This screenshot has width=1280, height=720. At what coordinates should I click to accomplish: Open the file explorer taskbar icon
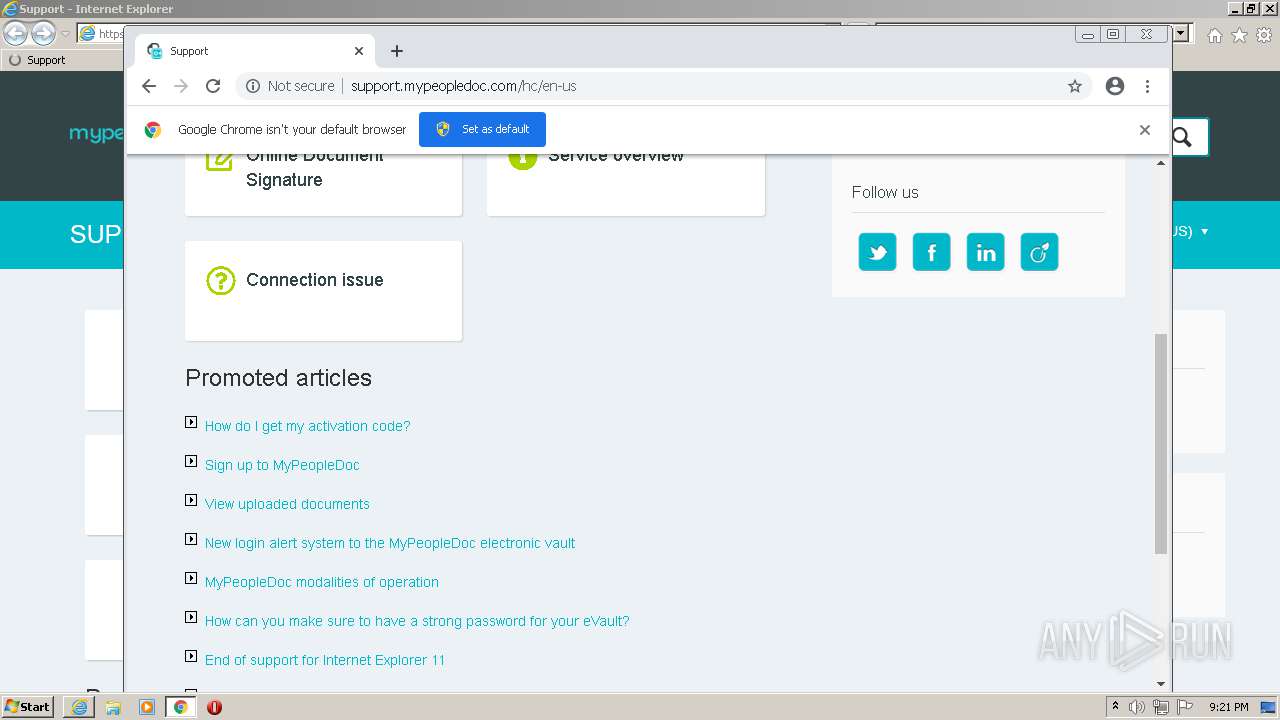(113, 707)
